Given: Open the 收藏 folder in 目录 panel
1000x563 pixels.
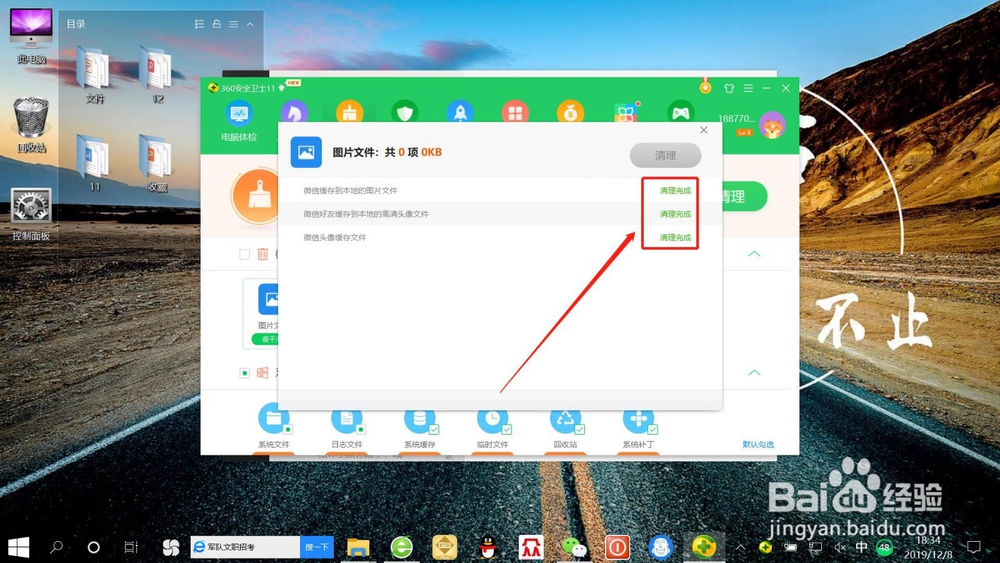Looking at the screenshot, I should [157, 163].
